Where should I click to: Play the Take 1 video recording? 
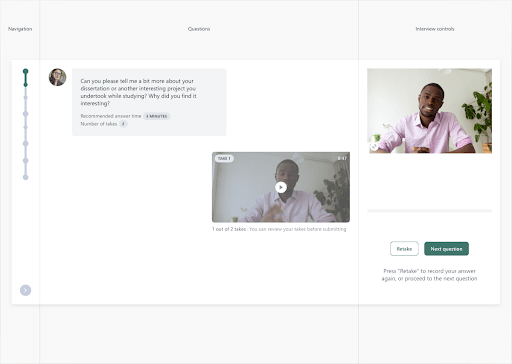click(281, 187)
